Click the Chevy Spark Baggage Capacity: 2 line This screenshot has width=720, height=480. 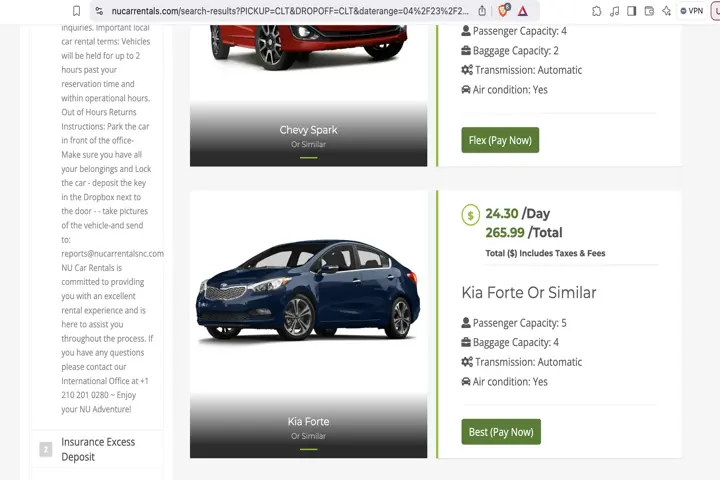point(510,51)
